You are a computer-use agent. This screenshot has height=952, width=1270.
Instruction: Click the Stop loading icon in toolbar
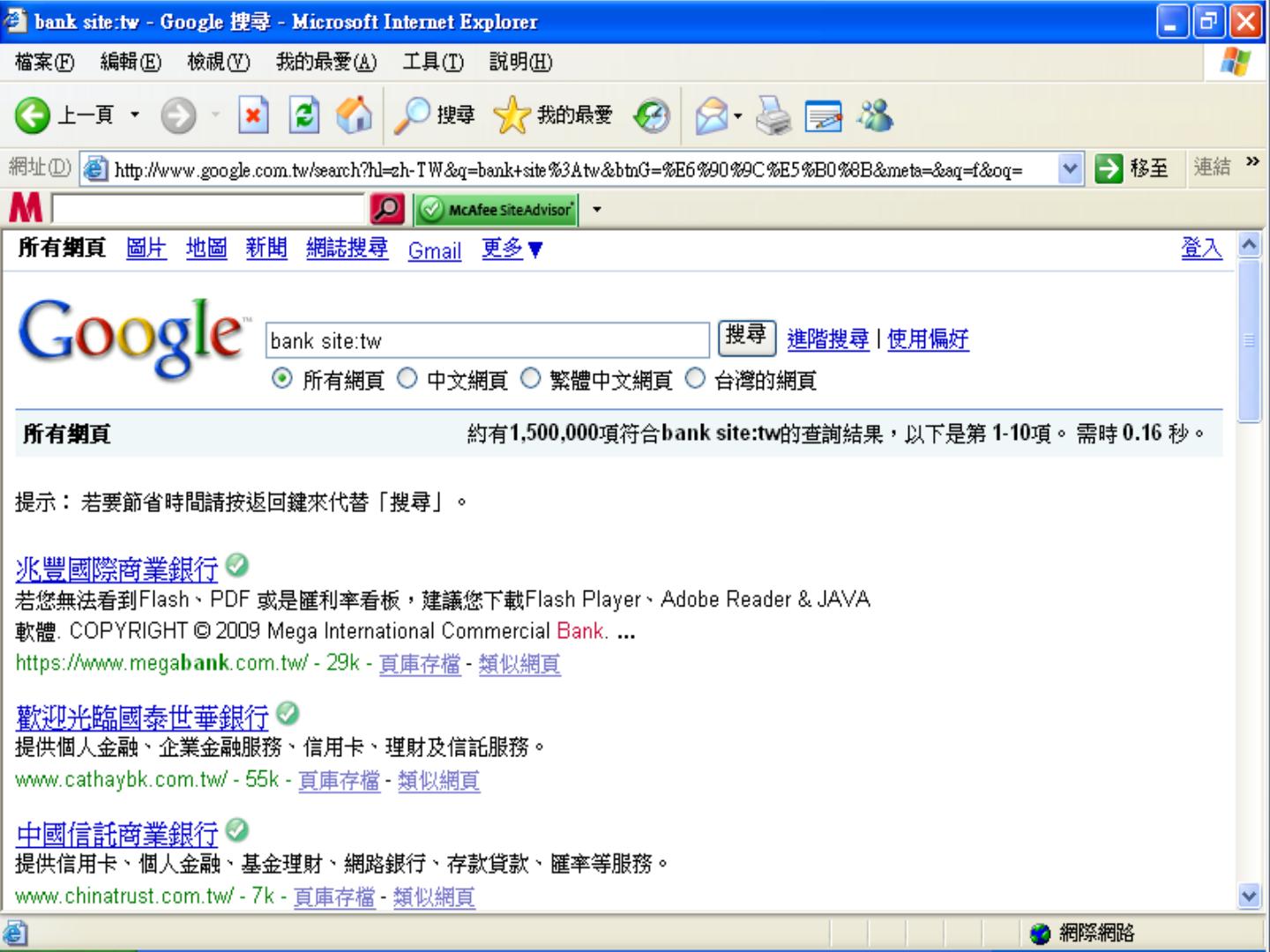(253, 116)
